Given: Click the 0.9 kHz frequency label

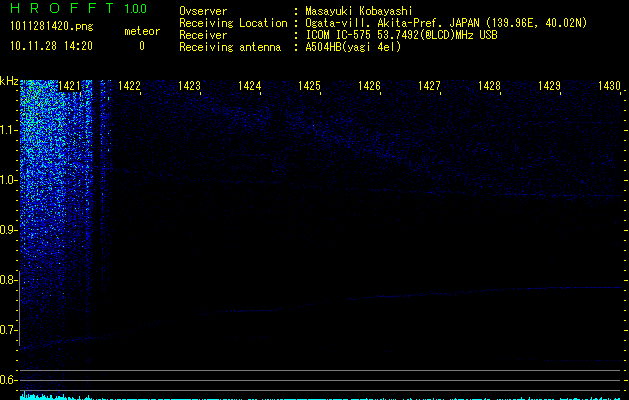Looking at the screenshot, I should [x=9, y=230].
